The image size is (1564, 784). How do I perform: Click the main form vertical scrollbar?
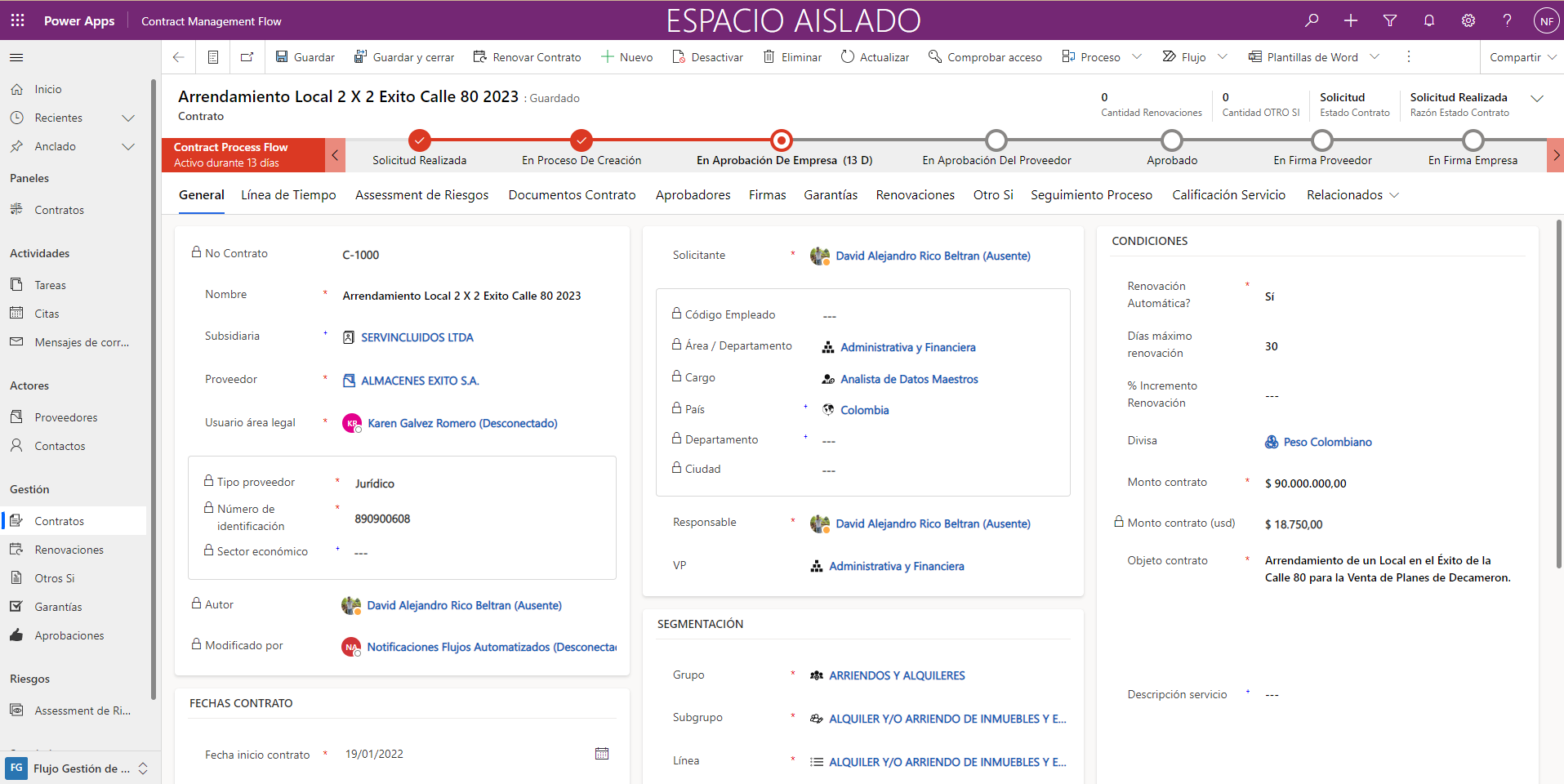(x=1558, y=394)
